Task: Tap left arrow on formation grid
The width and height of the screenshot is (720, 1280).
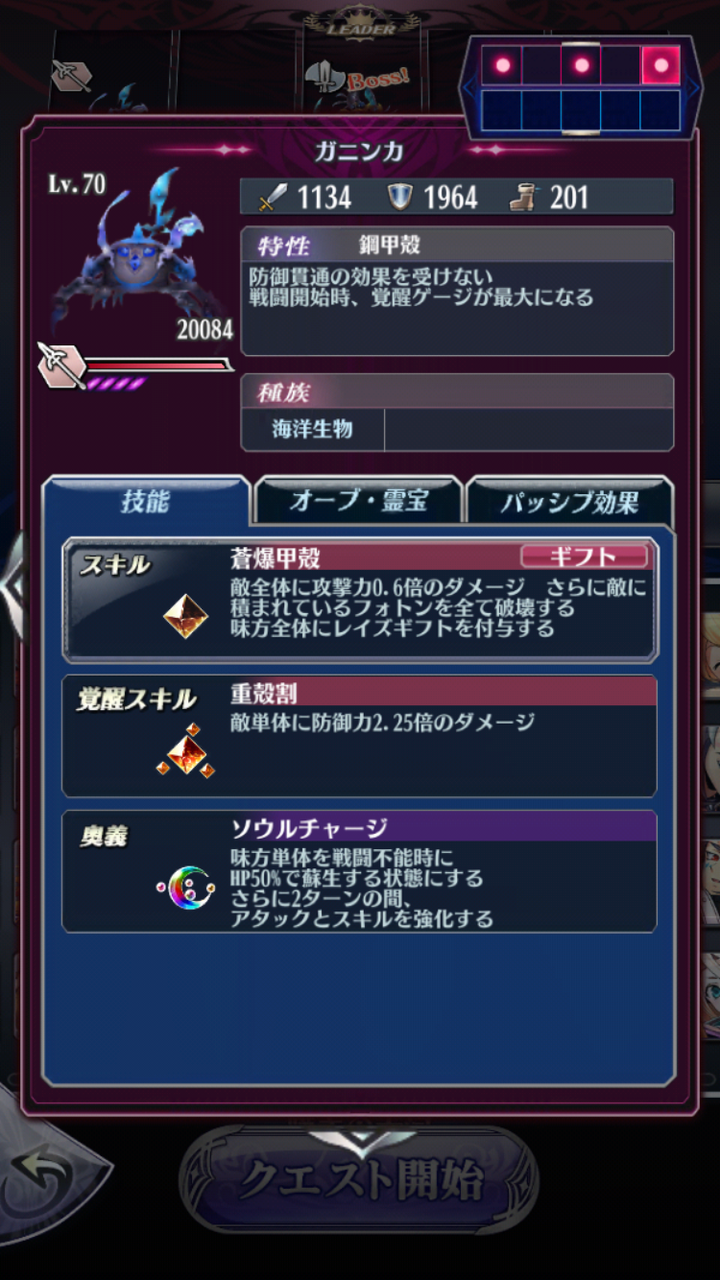Action: point(469,88)
